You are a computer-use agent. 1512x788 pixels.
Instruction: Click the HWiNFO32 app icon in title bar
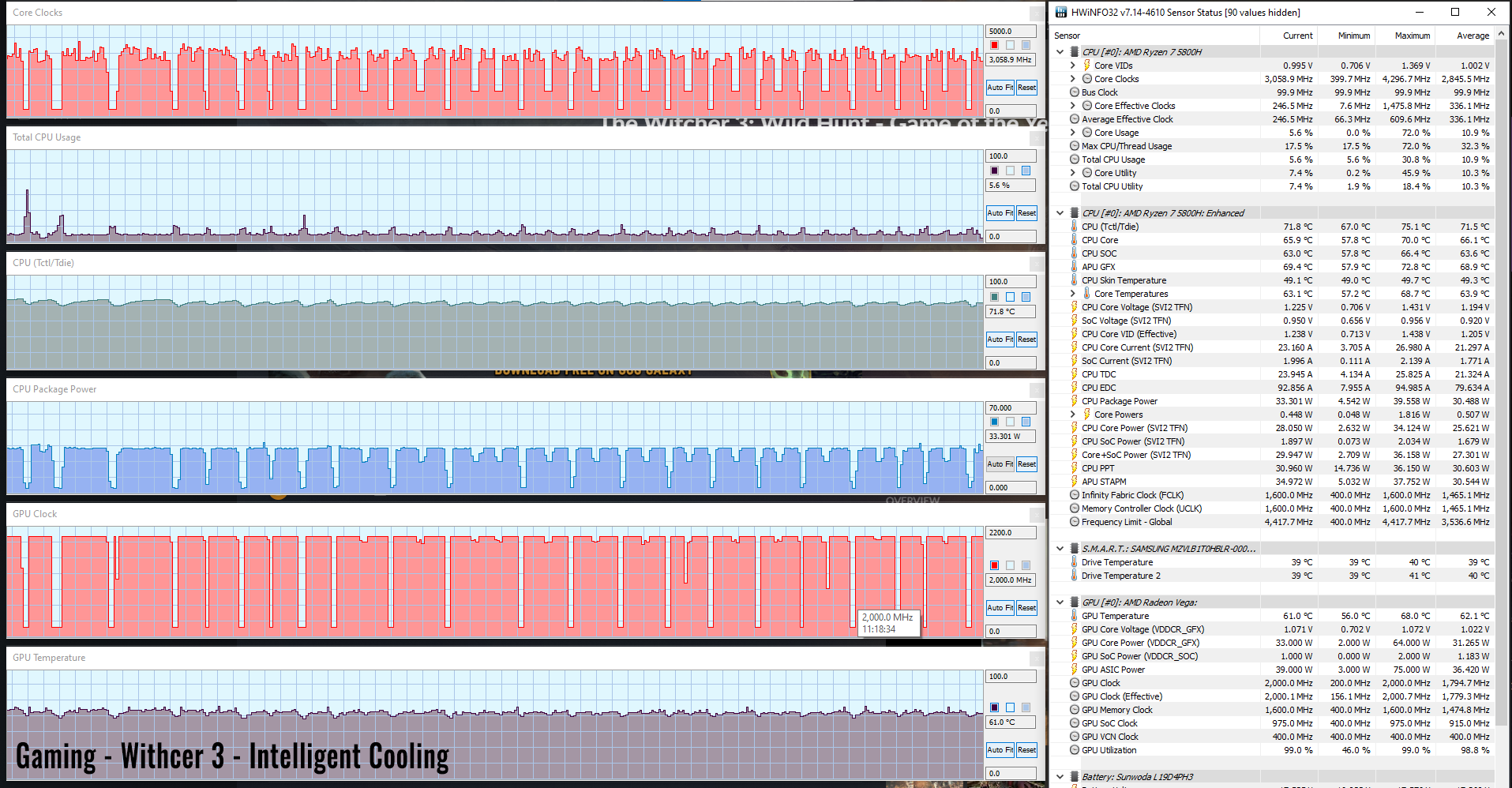[1061, 12]
